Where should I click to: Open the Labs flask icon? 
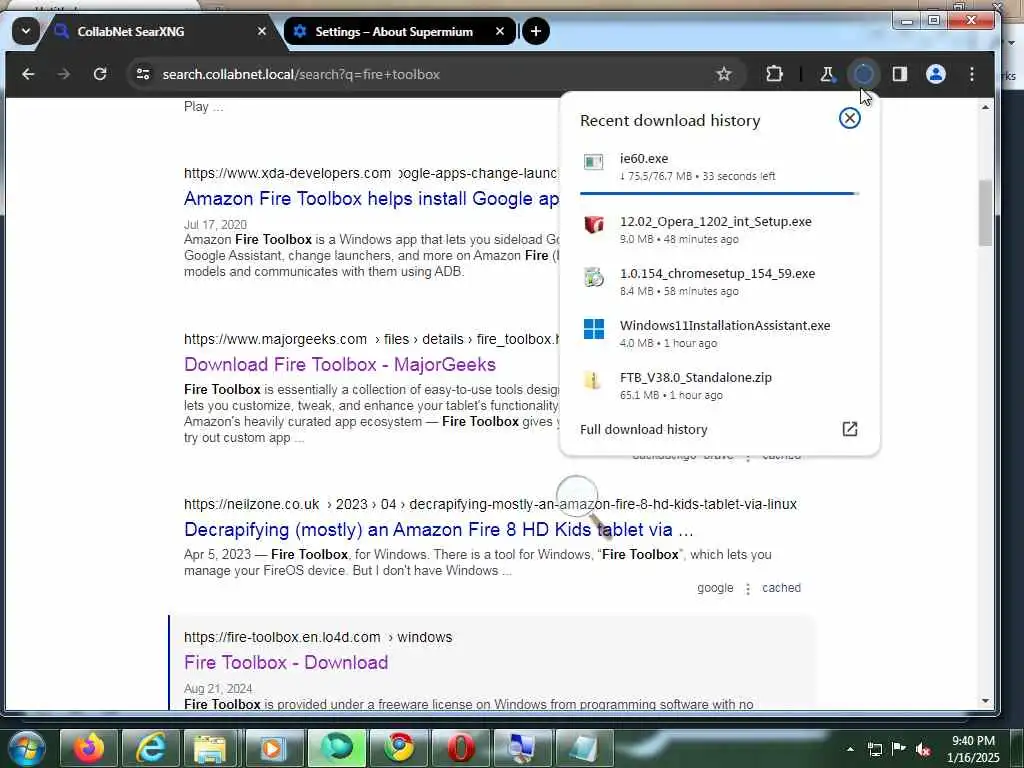[x=827, y=74]
